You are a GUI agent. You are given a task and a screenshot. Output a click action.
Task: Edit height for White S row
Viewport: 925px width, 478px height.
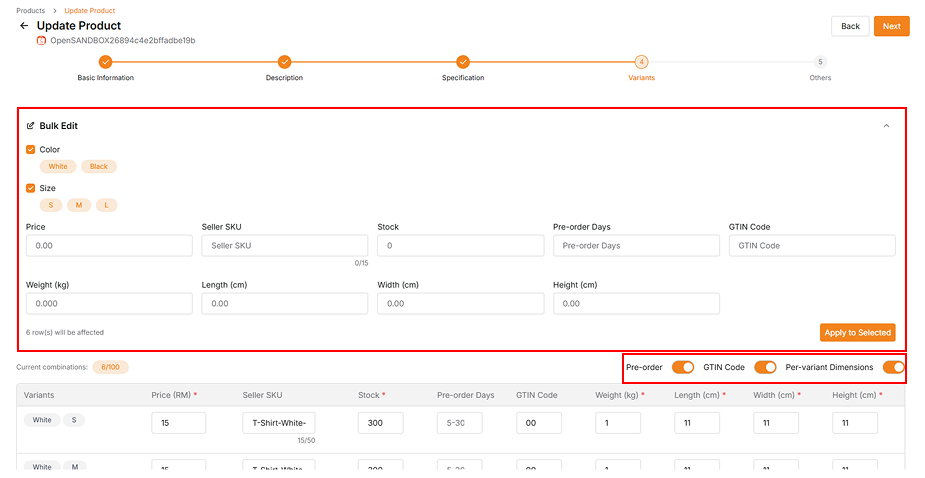pyautogui.click(x=855, y=423)
